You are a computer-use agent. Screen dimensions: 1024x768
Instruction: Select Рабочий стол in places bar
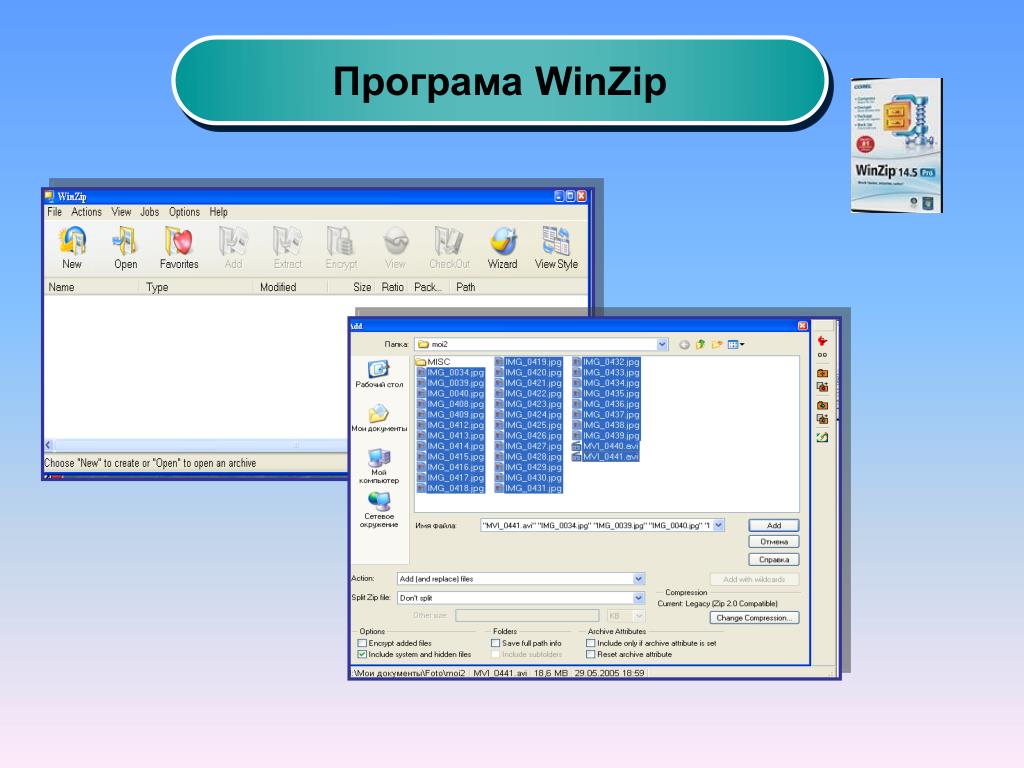point(379,374)
